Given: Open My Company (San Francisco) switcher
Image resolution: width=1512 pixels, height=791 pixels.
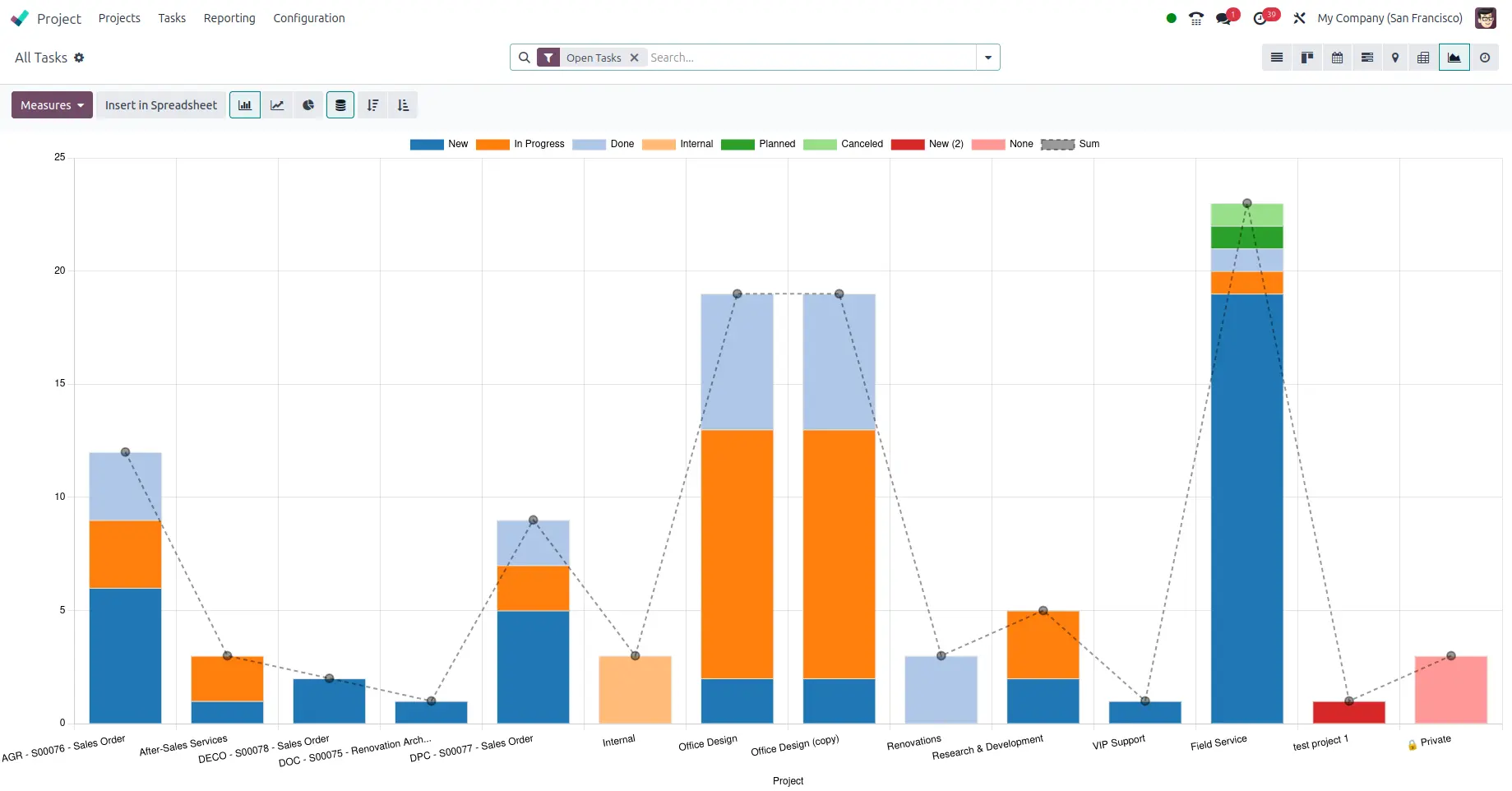Looking at the screenshot, I should [1389, 18].
